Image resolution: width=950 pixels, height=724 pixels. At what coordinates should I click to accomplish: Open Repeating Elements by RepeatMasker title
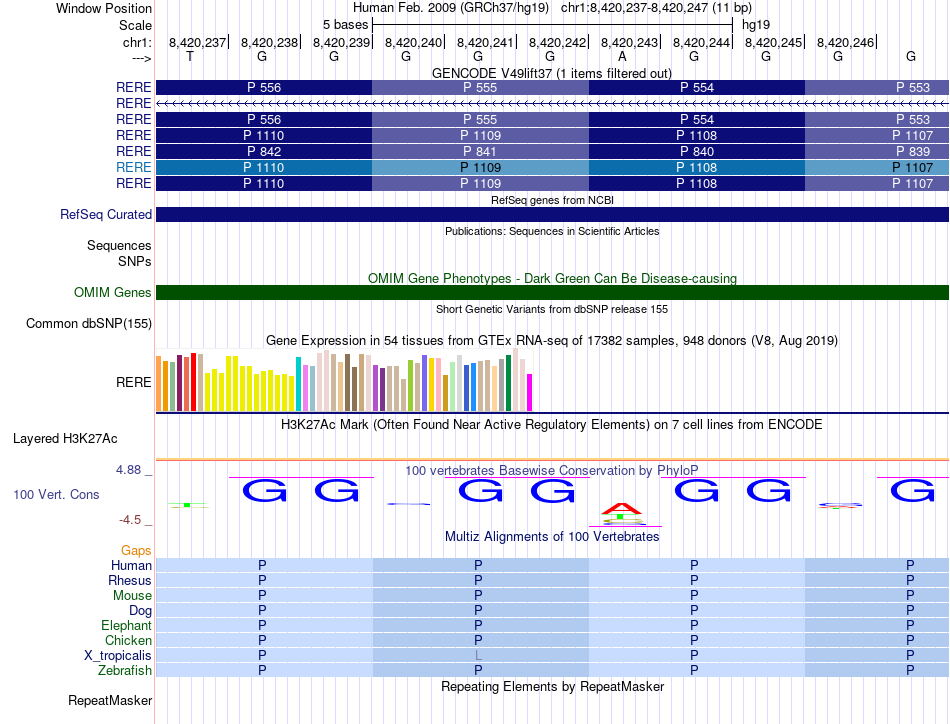click(552, 686)
